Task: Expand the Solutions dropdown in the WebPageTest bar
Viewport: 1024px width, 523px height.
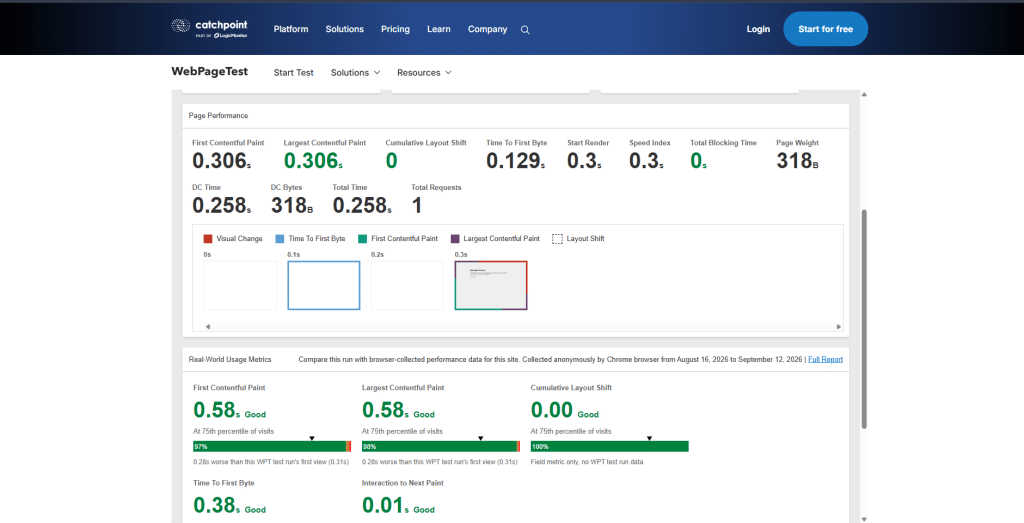Action: coord(355,72)
